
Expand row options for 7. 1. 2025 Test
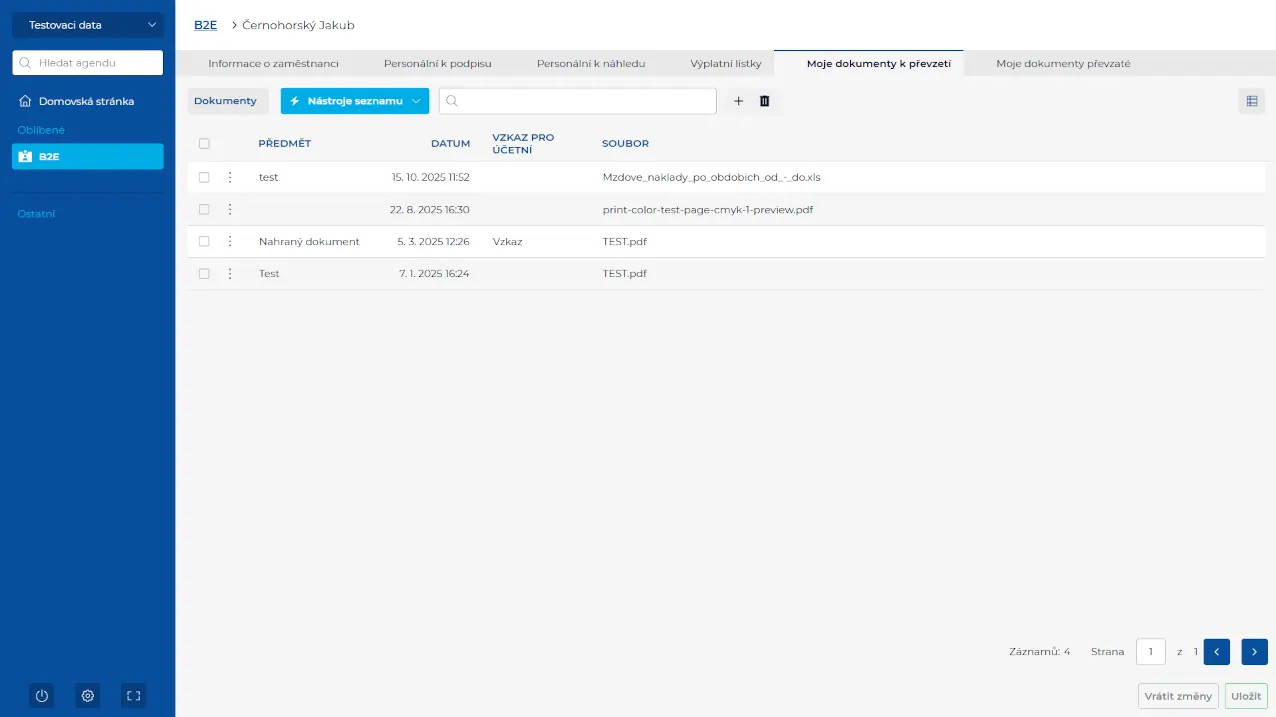(230, 274)
